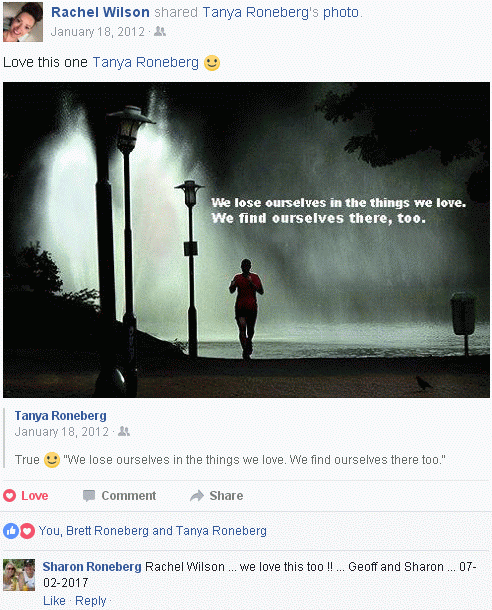Click friends audience icon on original post
The height and width of the screenshot is (610, 492).
(124, 431)
